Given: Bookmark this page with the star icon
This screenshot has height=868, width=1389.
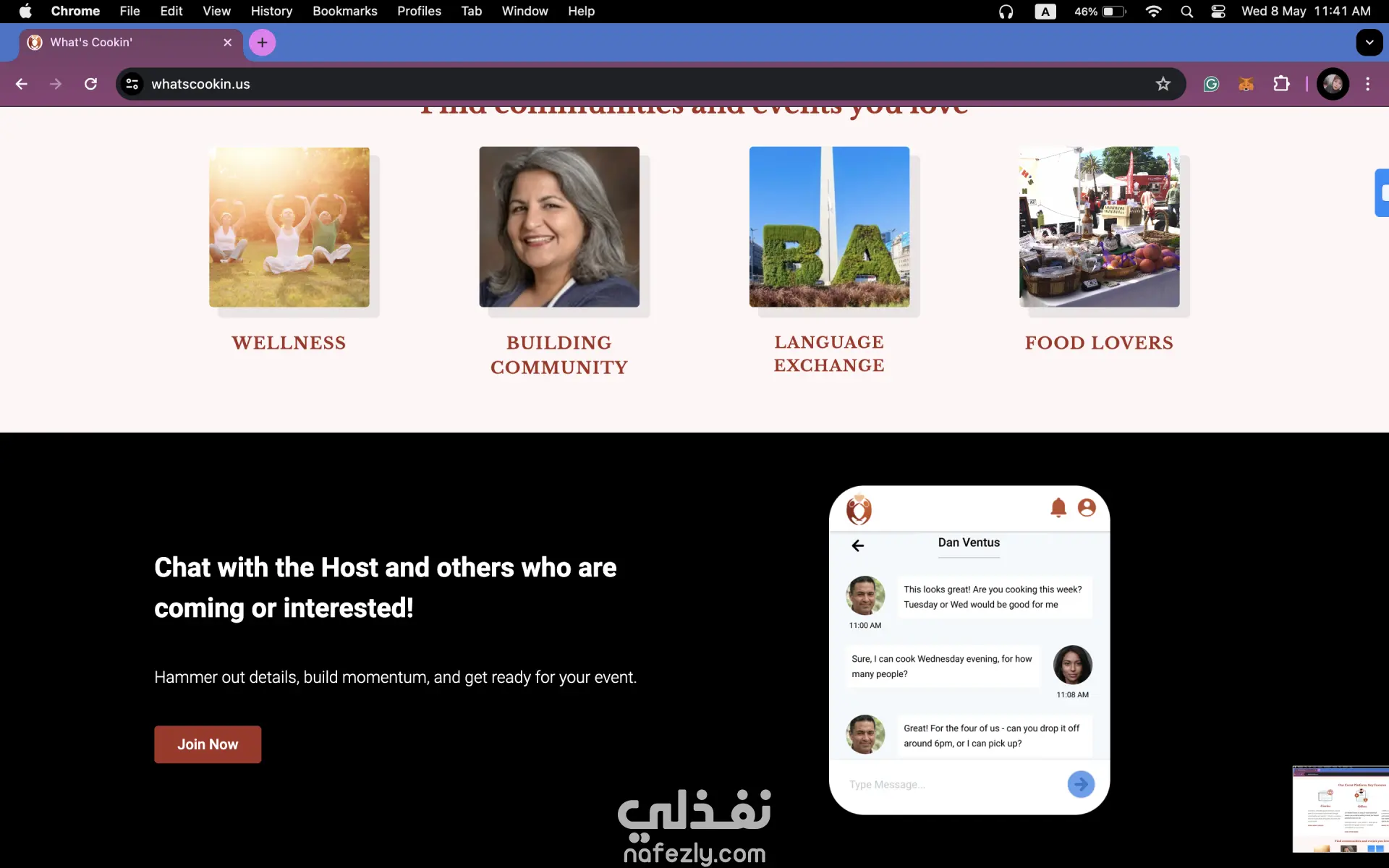Looking at the screenshot, I should click(1163, 84).
